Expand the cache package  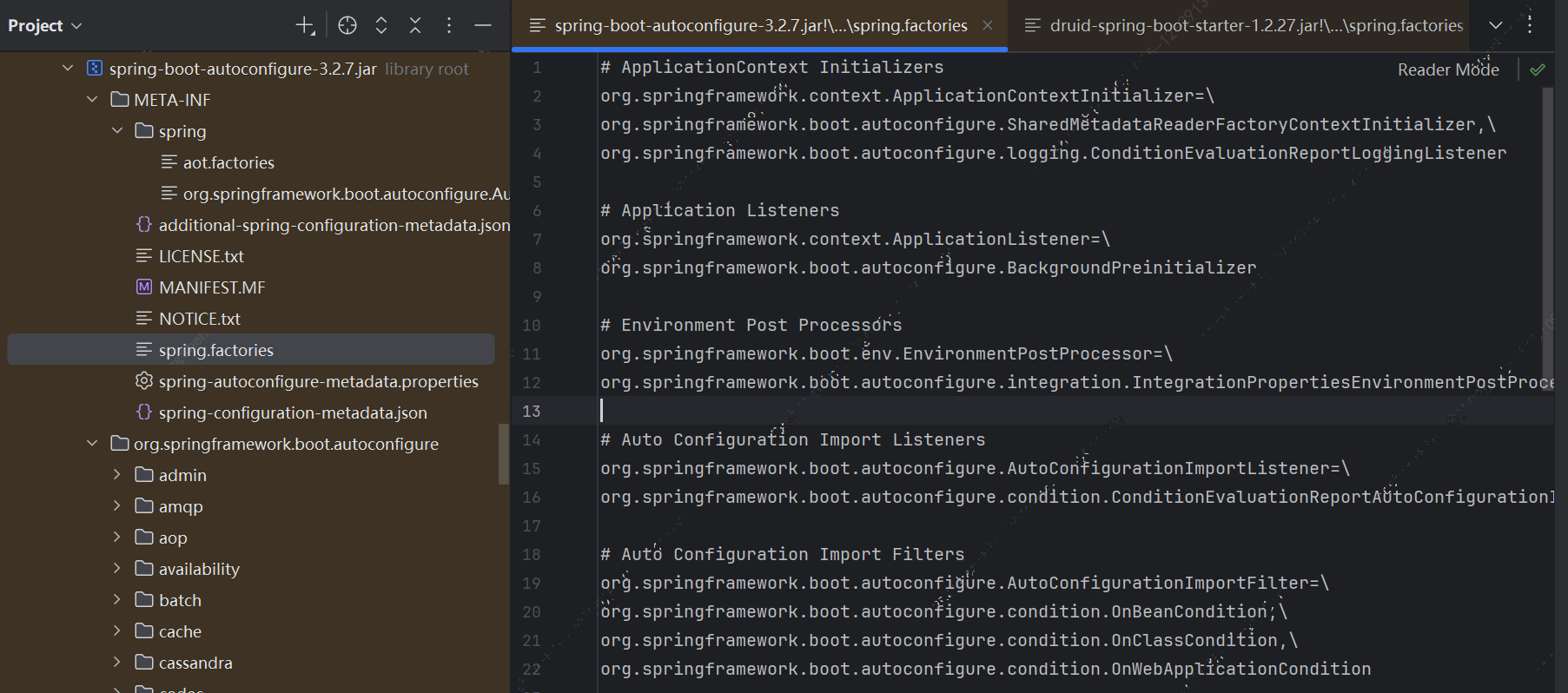coord(117,631)
